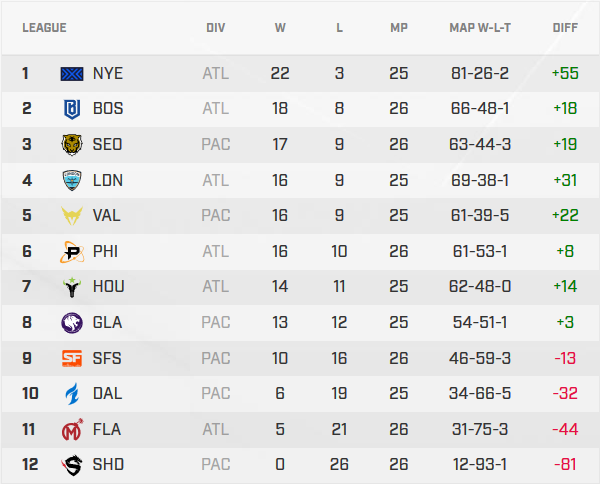Click the MAP W-L-T column header

tap(479, 28)
